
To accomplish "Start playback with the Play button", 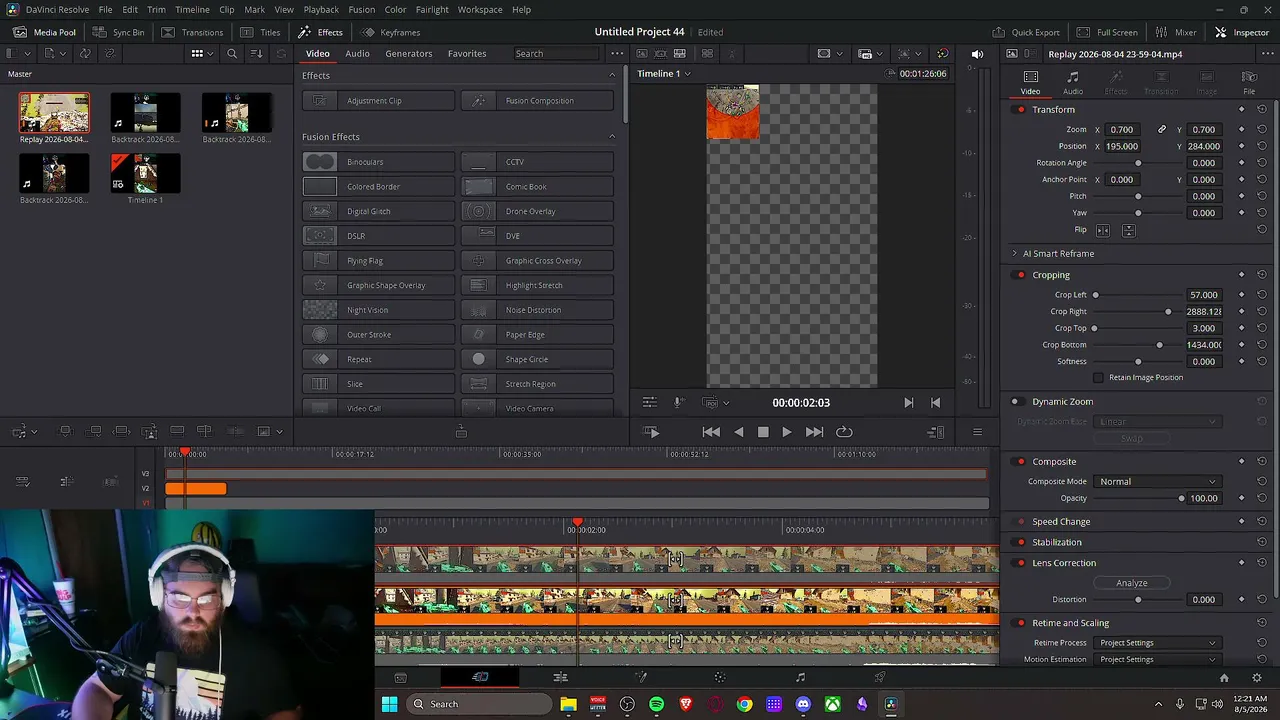I will pos(786,432).
